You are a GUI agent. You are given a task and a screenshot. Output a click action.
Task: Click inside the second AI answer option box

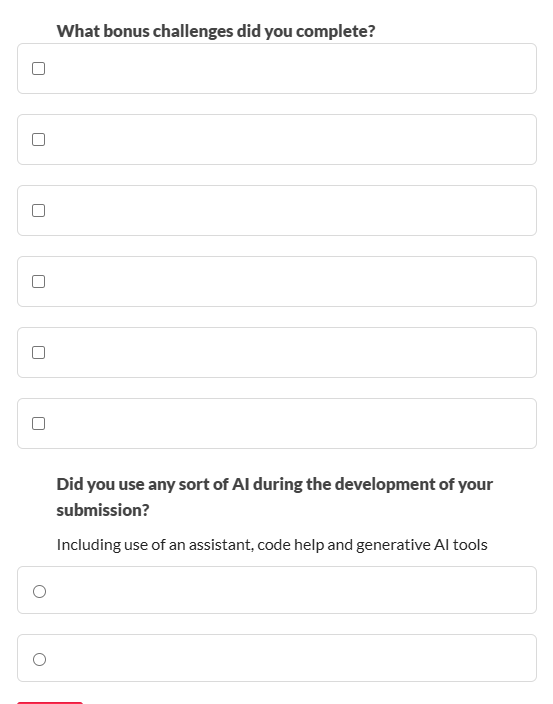(x=277, y=658)
